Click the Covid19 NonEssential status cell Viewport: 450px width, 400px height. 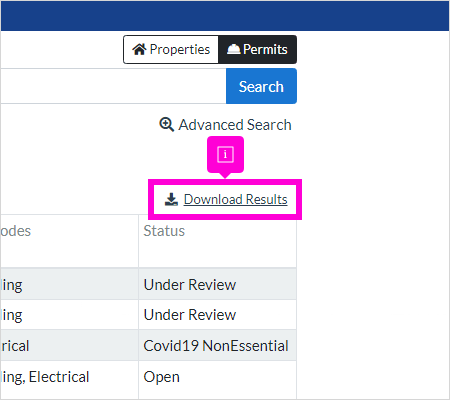click(217, 346)
